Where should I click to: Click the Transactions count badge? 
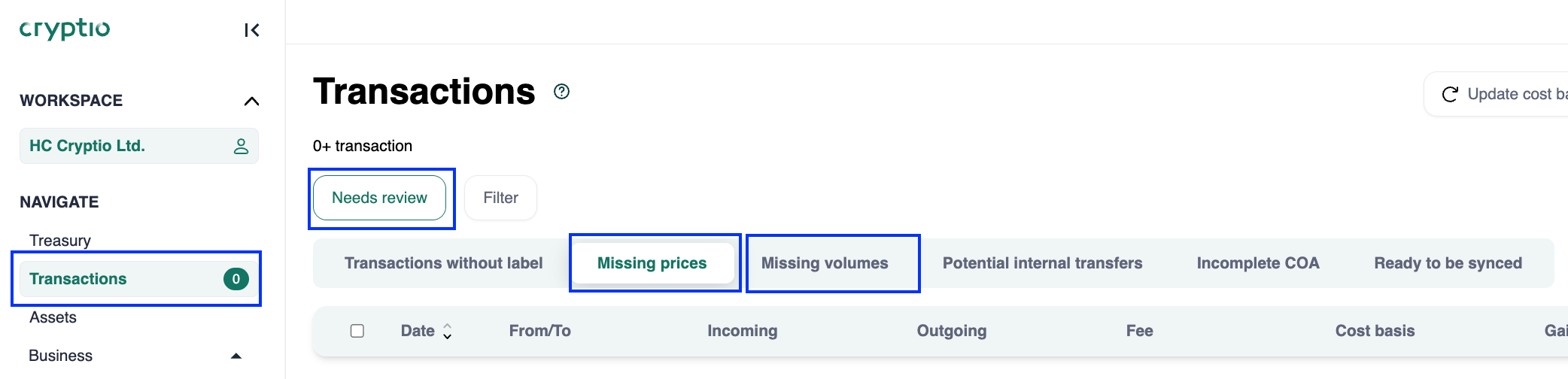236,279
